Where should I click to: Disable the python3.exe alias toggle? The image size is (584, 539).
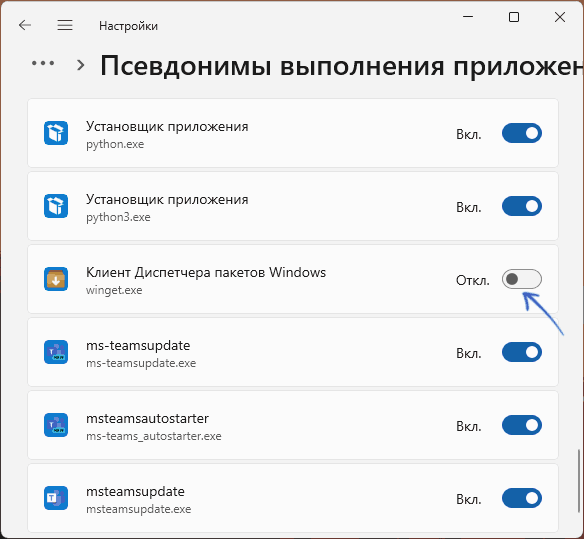522,206
